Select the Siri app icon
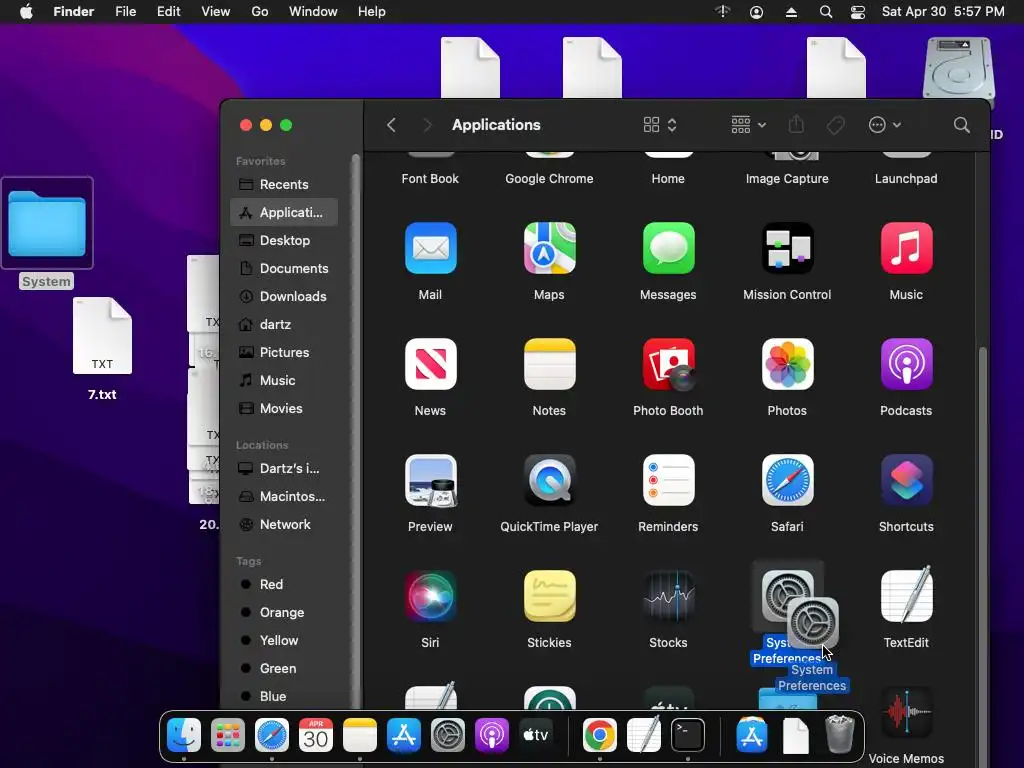The image size is (1024, 768). [x=430, y=596]
